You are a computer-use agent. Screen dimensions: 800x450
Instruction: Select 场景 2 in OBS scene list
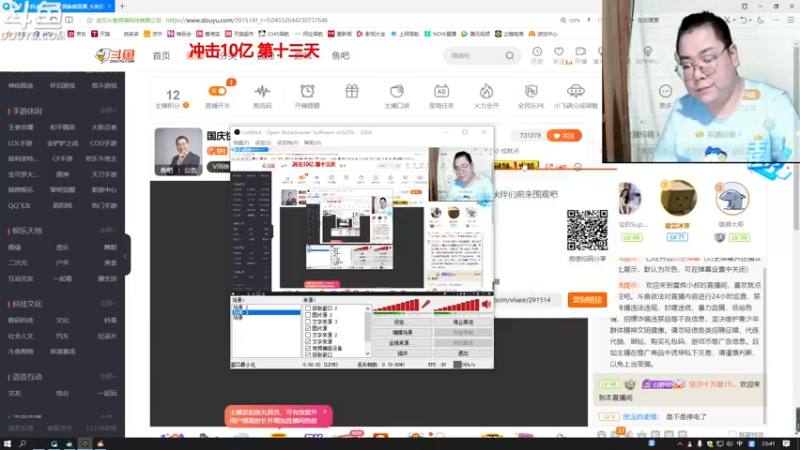[240, 308]
